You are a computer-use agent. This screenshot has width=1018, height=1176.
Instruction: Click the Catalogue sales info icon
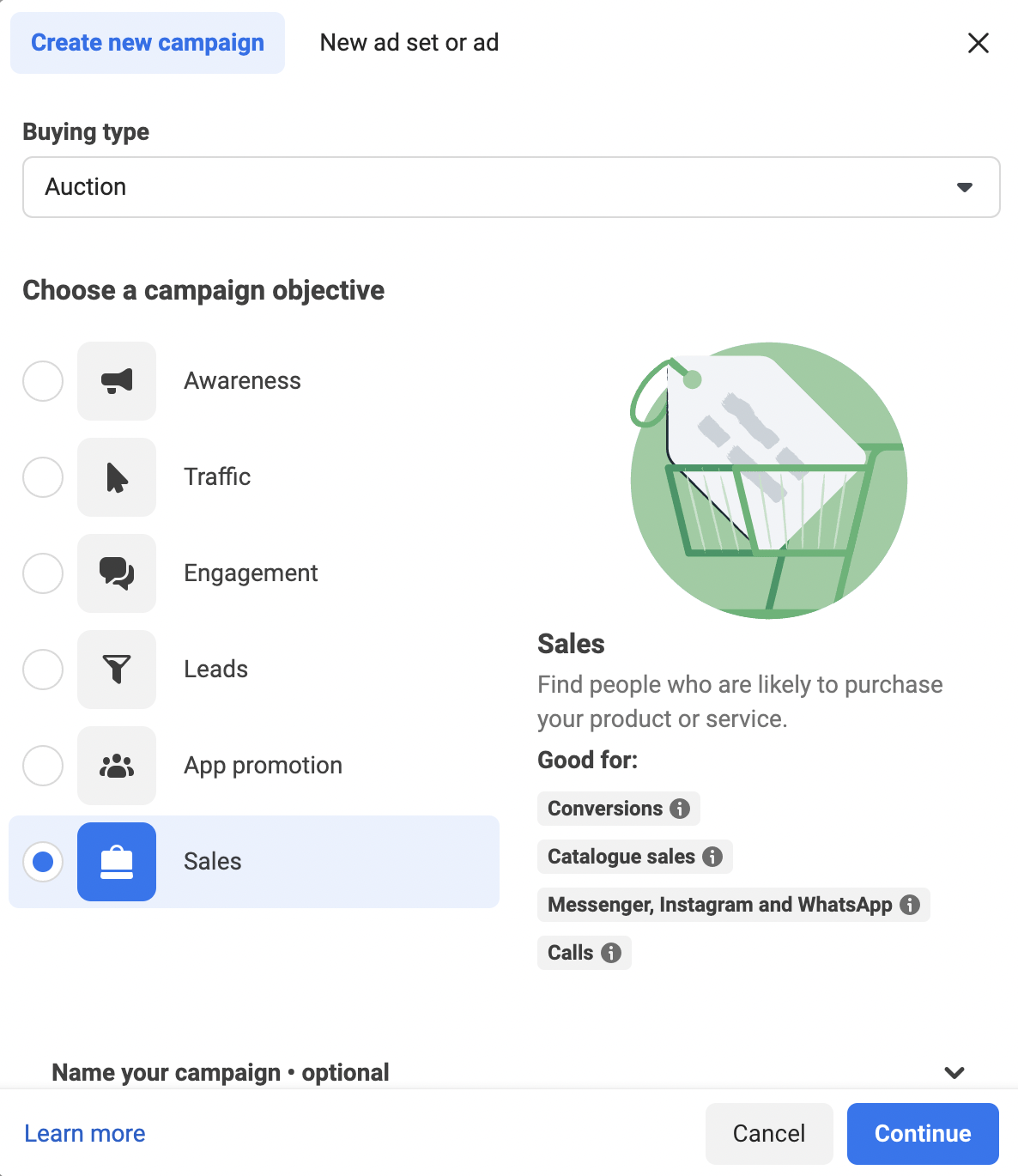(712, 856)
